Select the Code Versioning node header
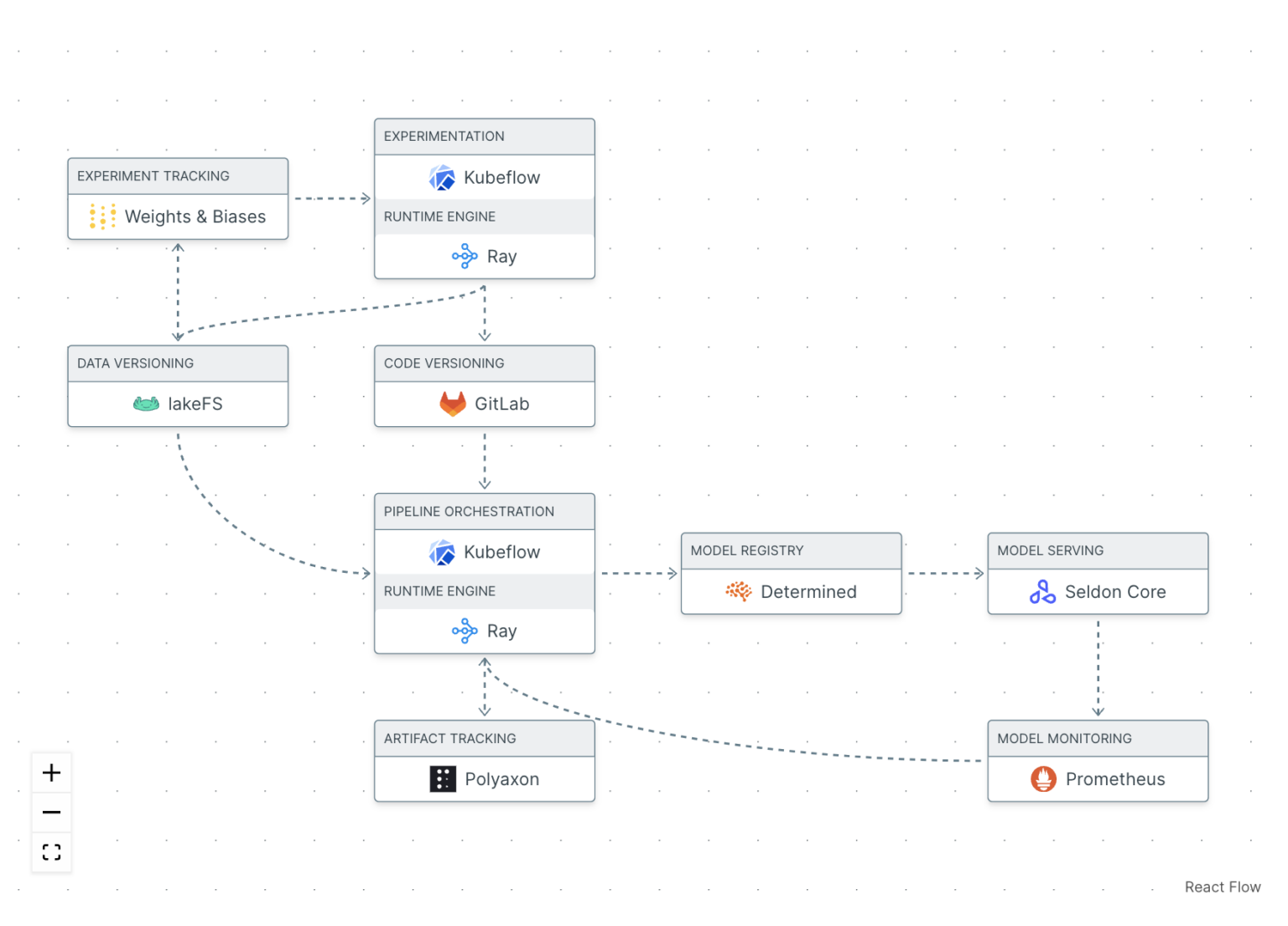Viewport: 1288px width, 926px height. [485, 363]
